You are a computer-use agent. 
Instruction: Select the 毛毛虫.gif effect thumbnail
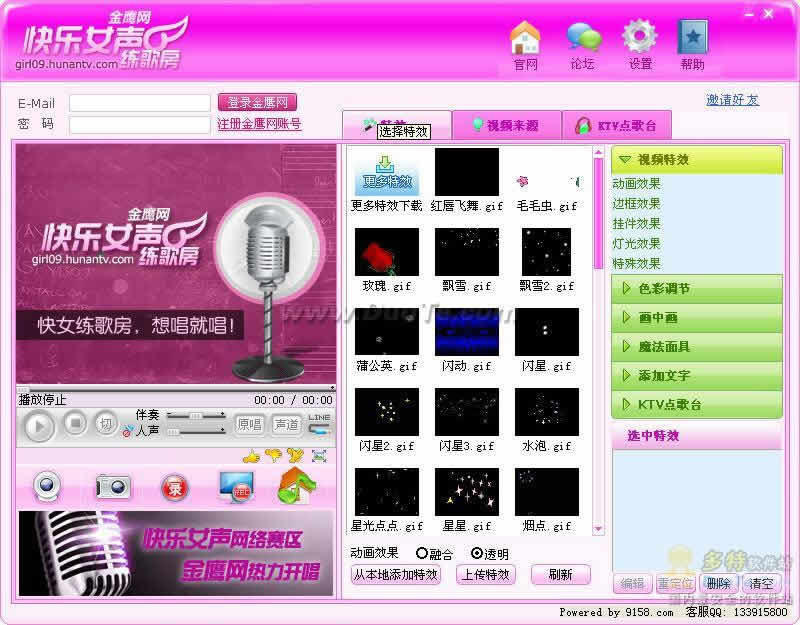coord(546,172)
